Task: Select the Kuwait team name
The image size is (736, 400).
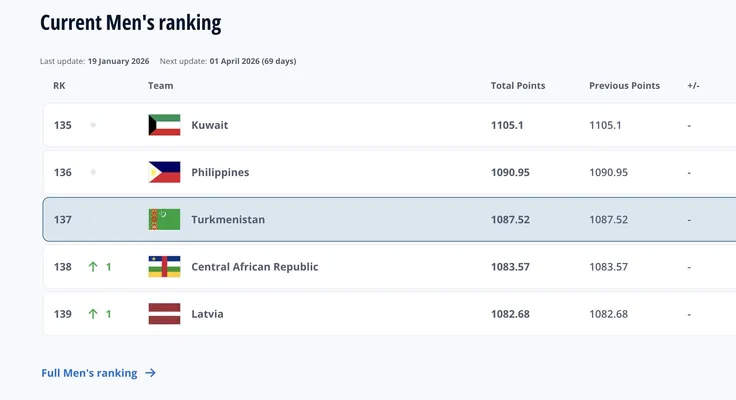Action: pos(209,125)
